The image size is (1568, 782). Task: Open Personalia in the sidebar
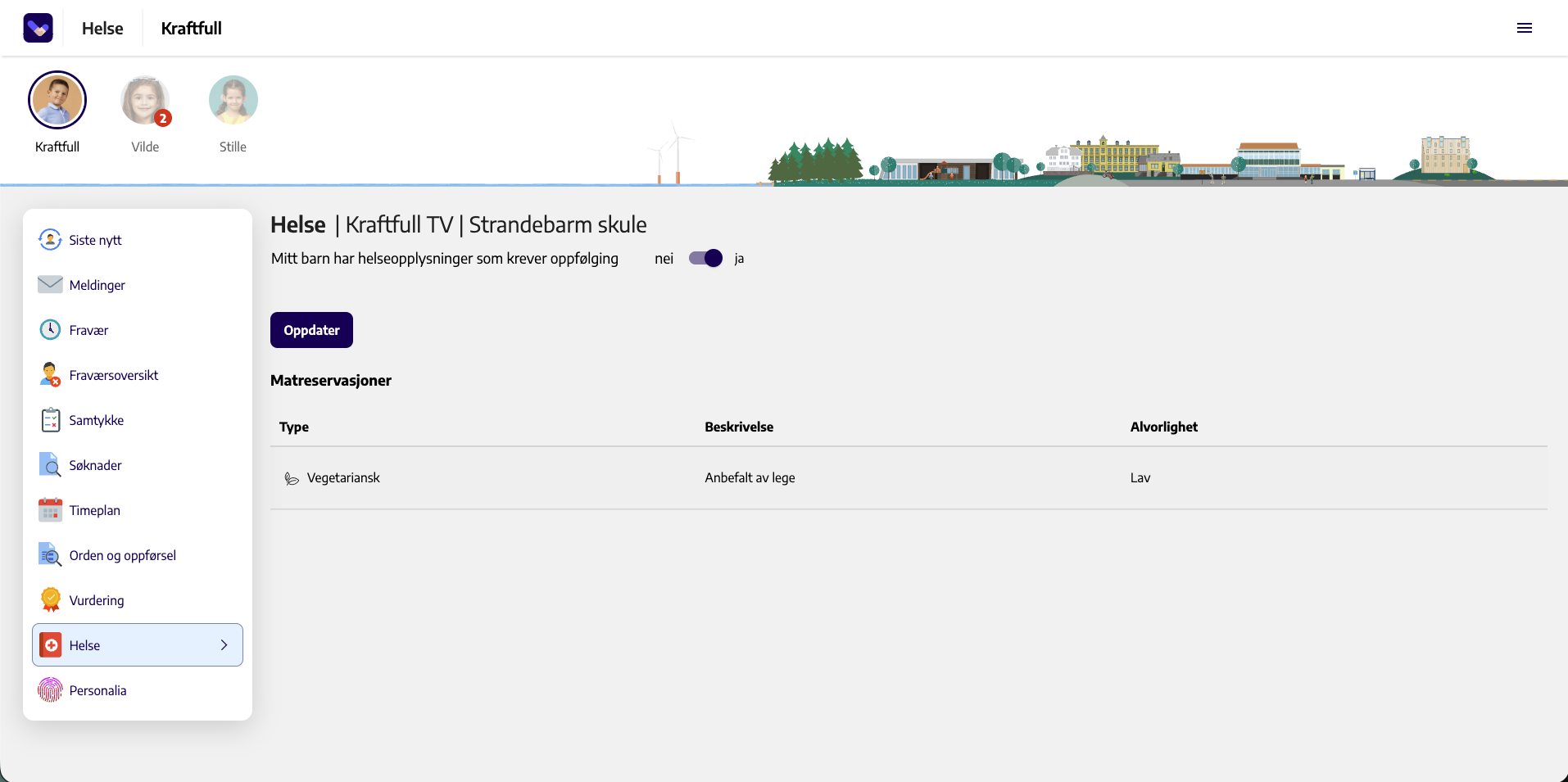tap(138, 690)
